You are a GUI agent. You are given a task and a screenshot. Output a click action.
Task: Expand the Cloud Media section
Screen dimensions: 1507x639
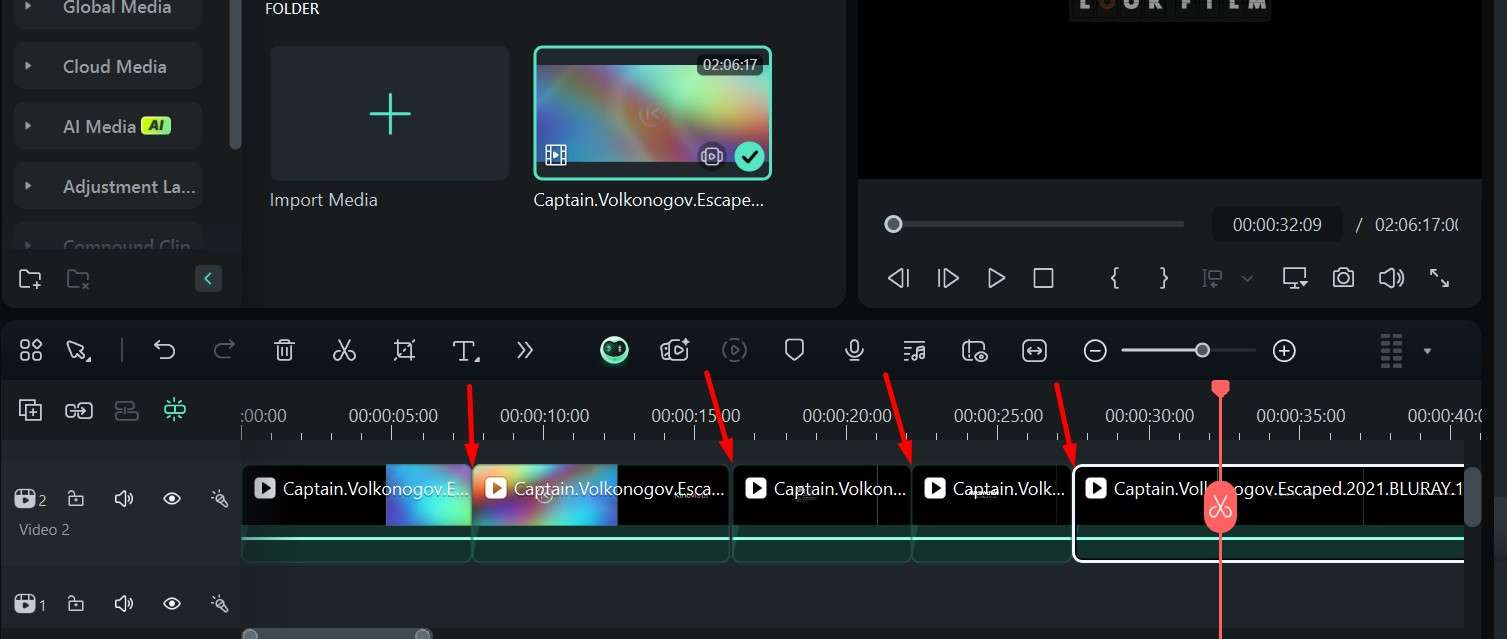coord(28,66)
